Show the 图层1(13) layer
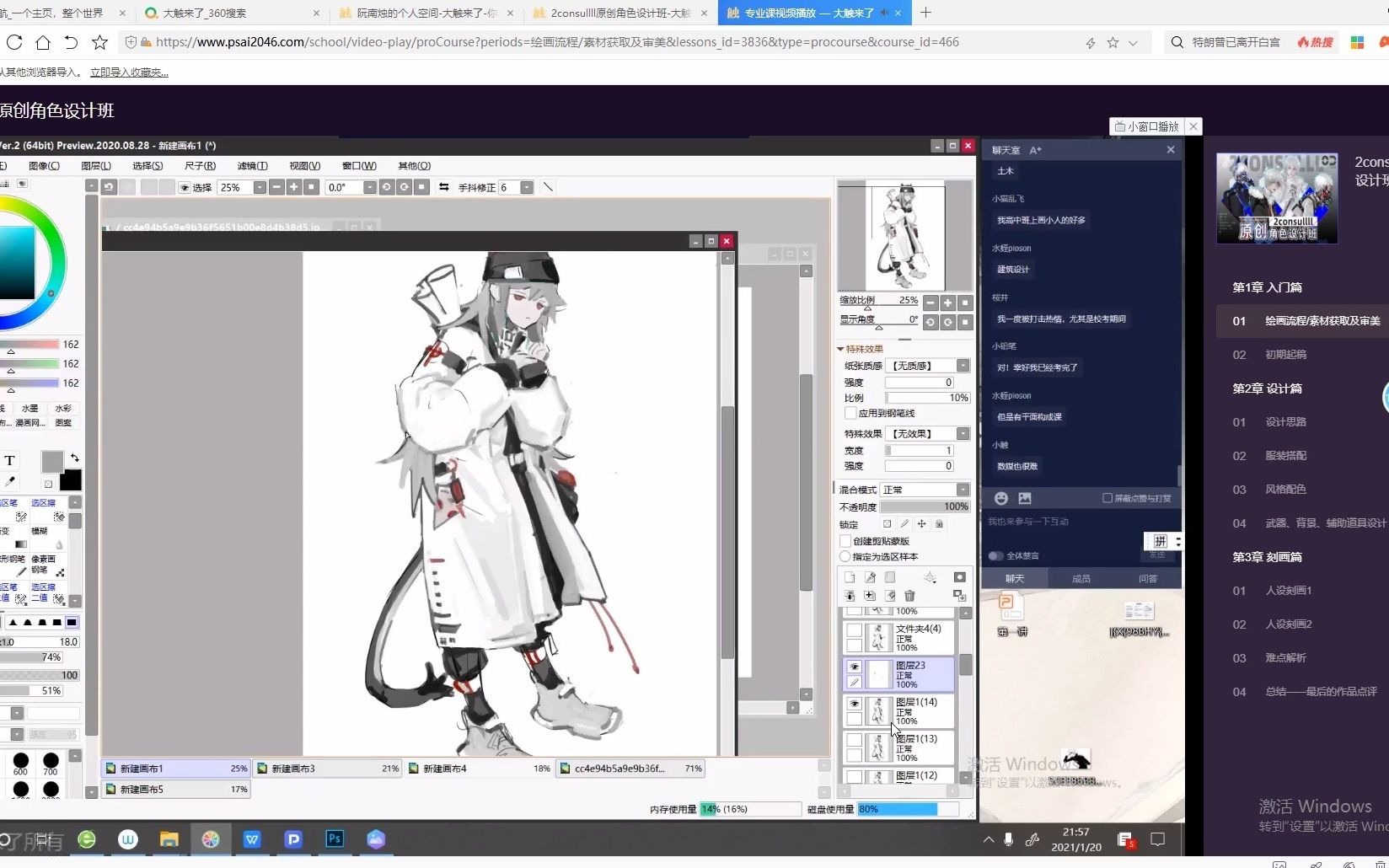Image resolution: width=1389 pixels, height=868 pixels. coord(854,740)
